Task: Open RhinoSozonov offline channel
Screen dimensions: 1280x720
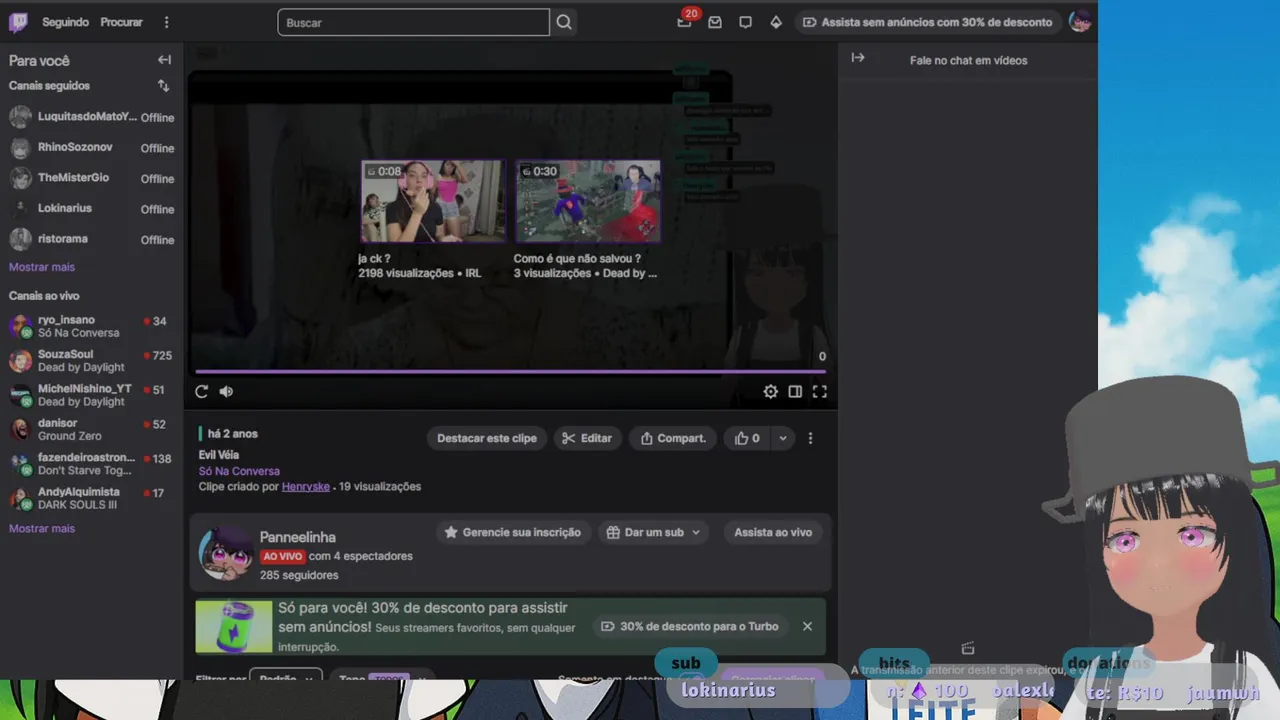Action: tap(92, 148)
